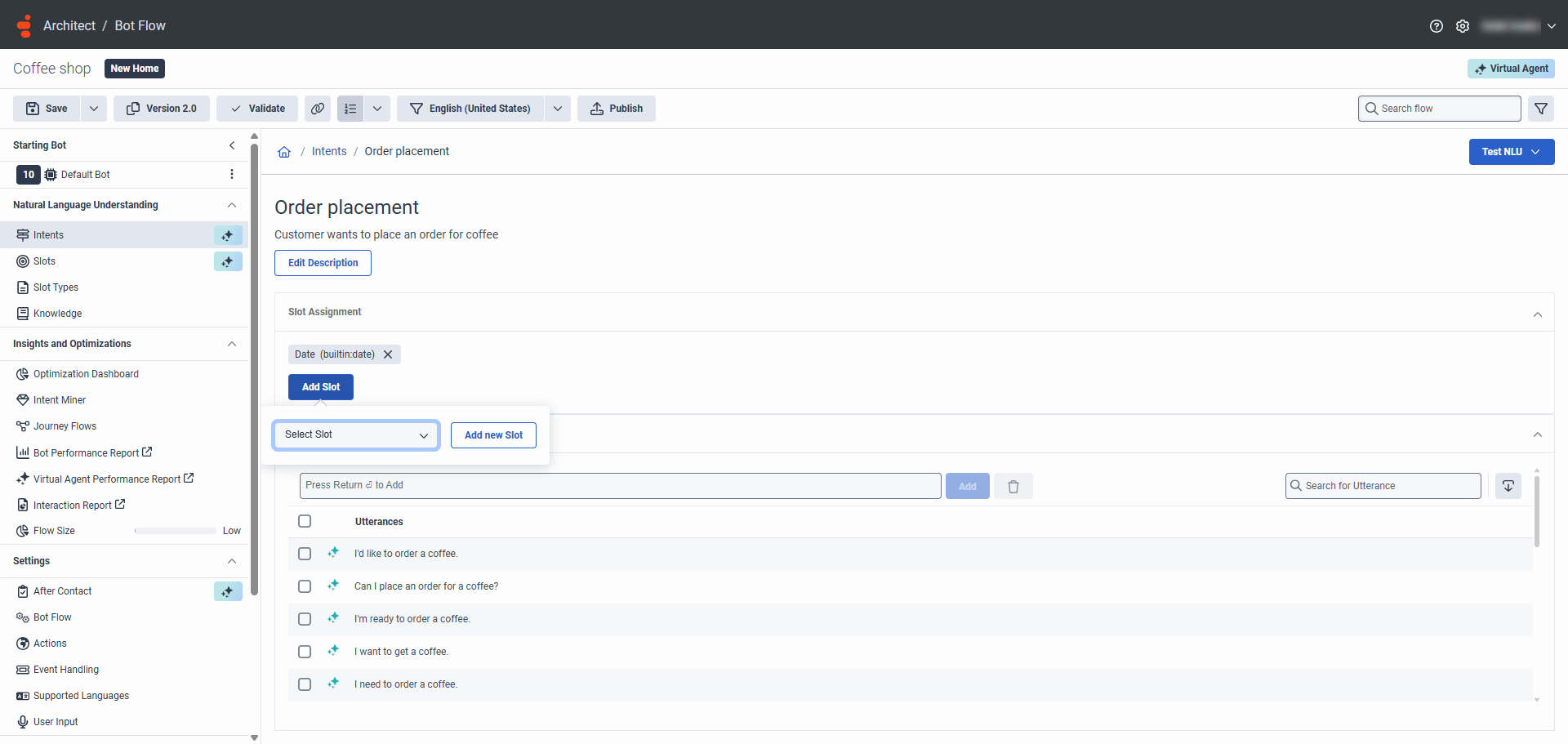
Task: Select checkbox for "I want to get a coffee."
Action: click(x=305, y=652)
